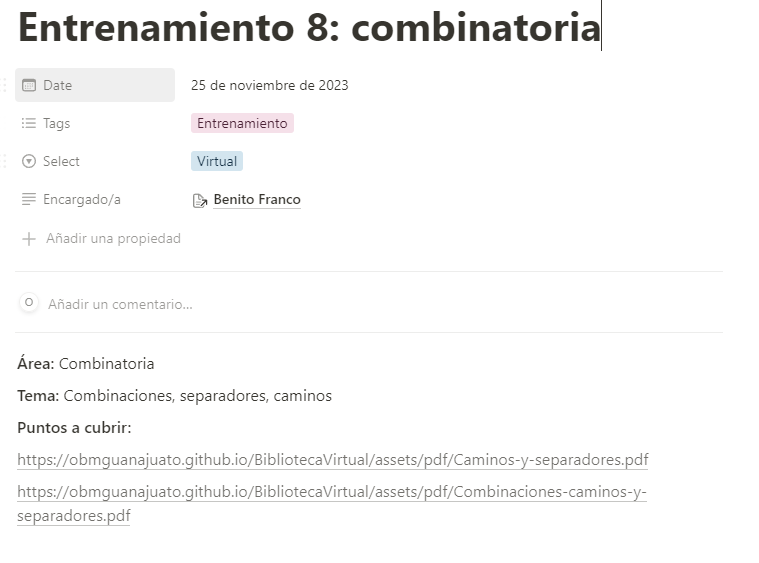
Task: Click the list icon beside Tags
Action: click(29, 123)
